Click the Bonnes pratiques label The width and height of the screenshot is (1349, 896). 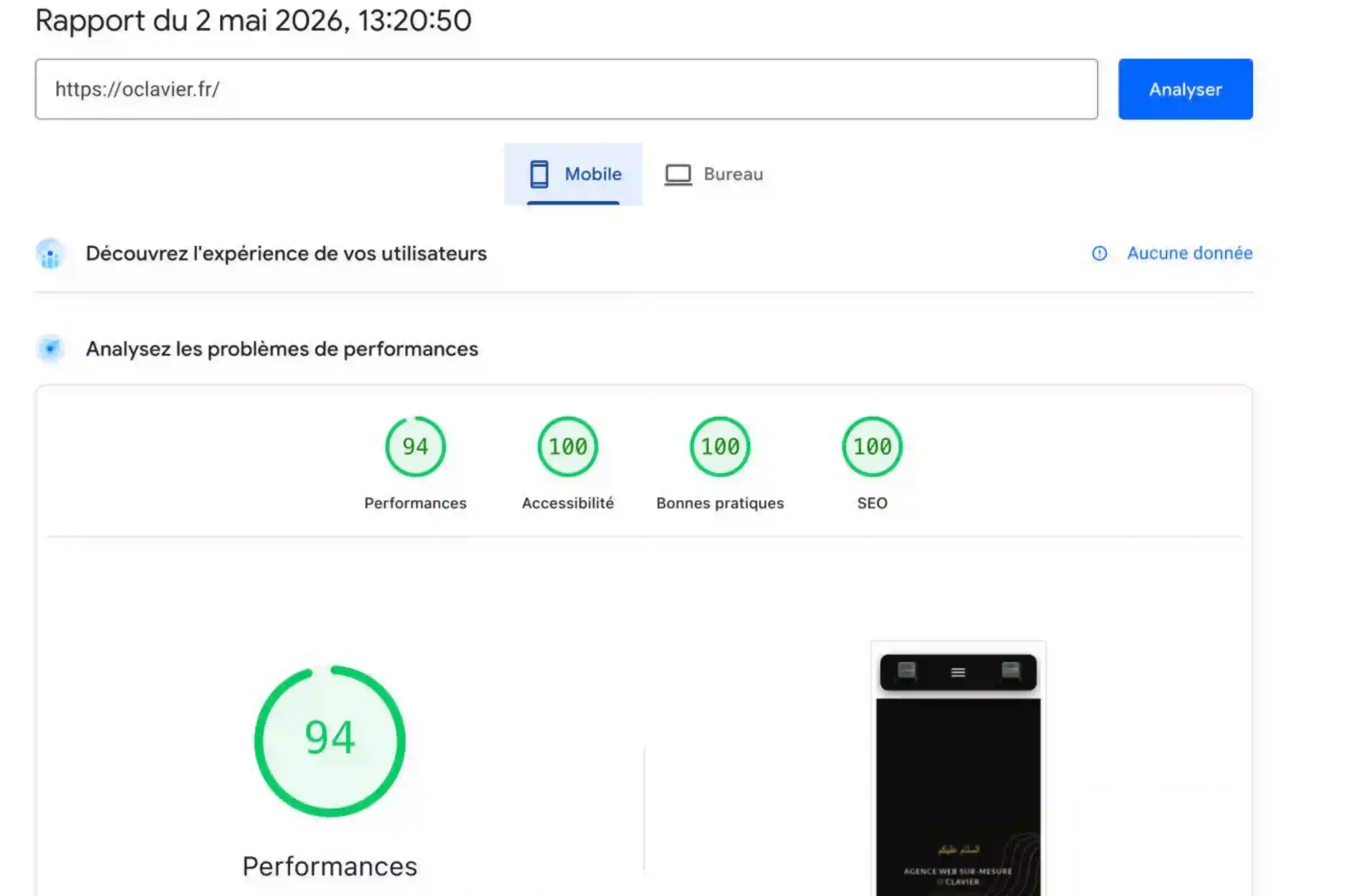[x=720, y=503]
